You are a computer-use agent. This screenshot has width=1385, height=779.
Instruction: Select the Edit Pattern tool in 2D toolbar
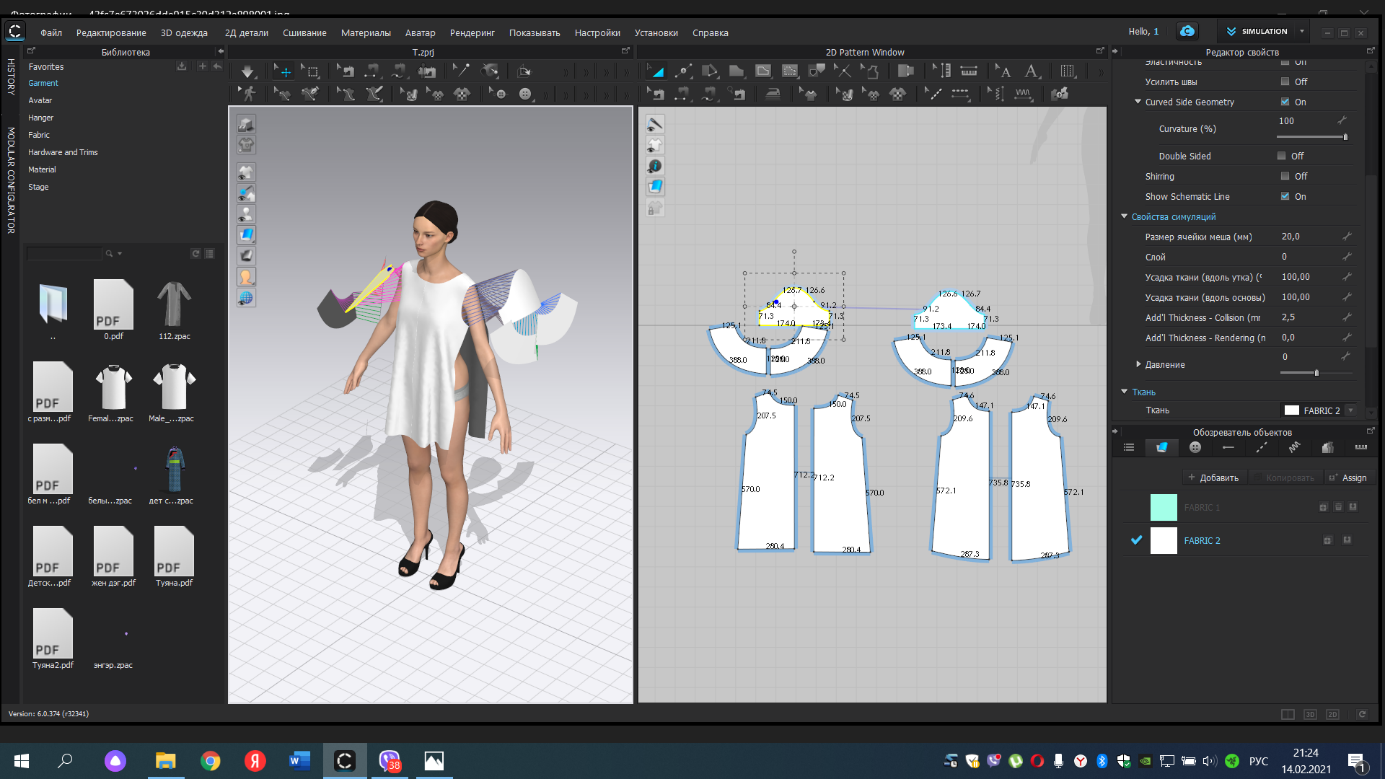(657, 72)
